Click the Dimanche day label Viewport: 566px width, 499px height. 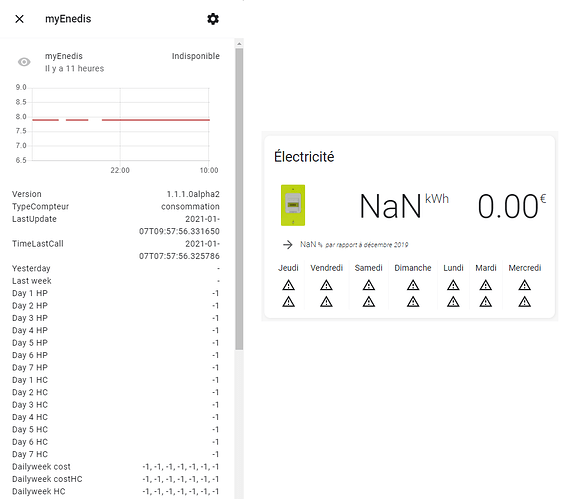[413, 268]
